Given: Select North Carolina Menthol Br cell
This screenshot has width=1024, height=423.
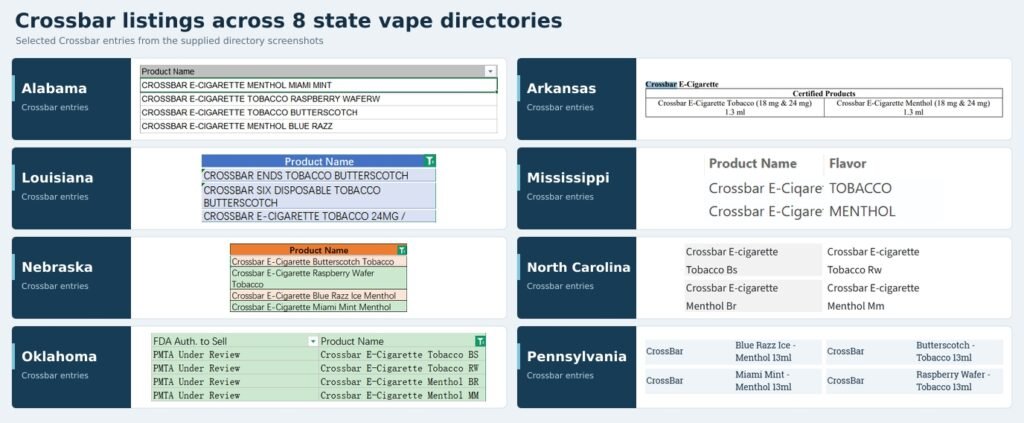Looking at the screenshot, I should (753, 296).
